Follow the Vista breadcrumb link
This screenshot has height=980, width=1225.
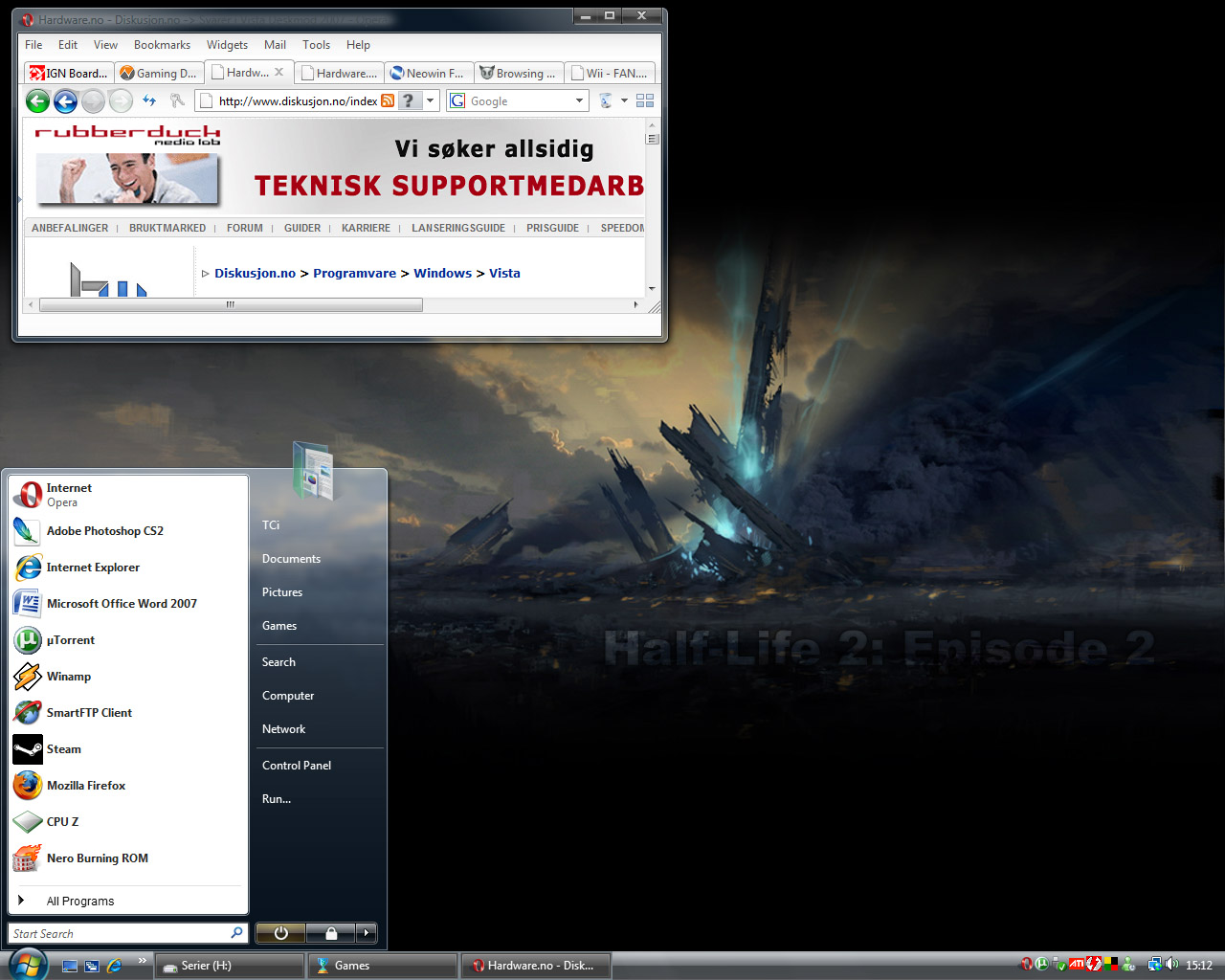(504, 274)
